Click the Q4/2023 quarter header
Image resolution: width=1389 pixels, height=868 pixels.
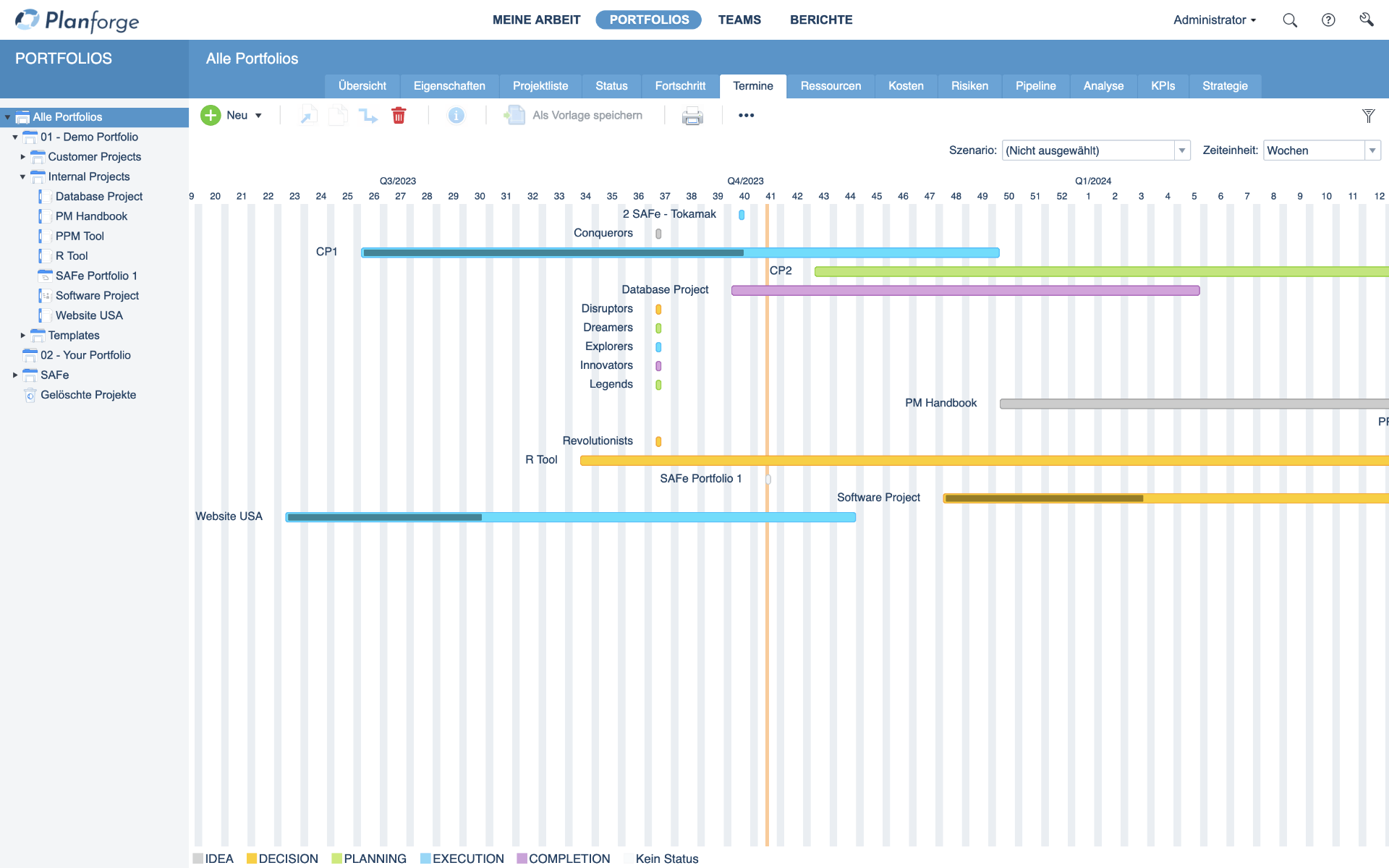[745, 181]
